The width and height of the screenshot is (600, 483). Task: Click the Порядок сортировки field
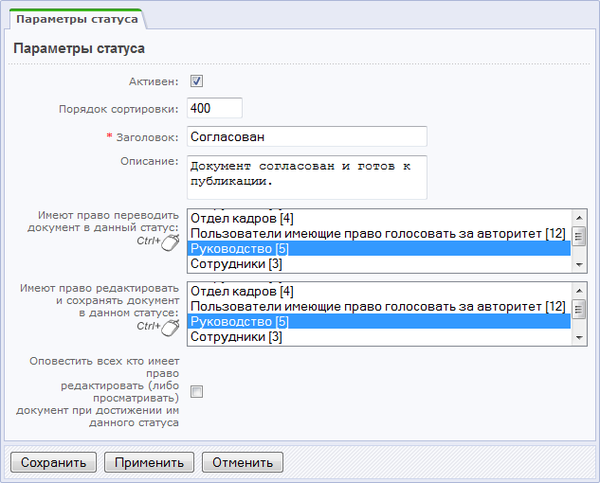point(215,108)
